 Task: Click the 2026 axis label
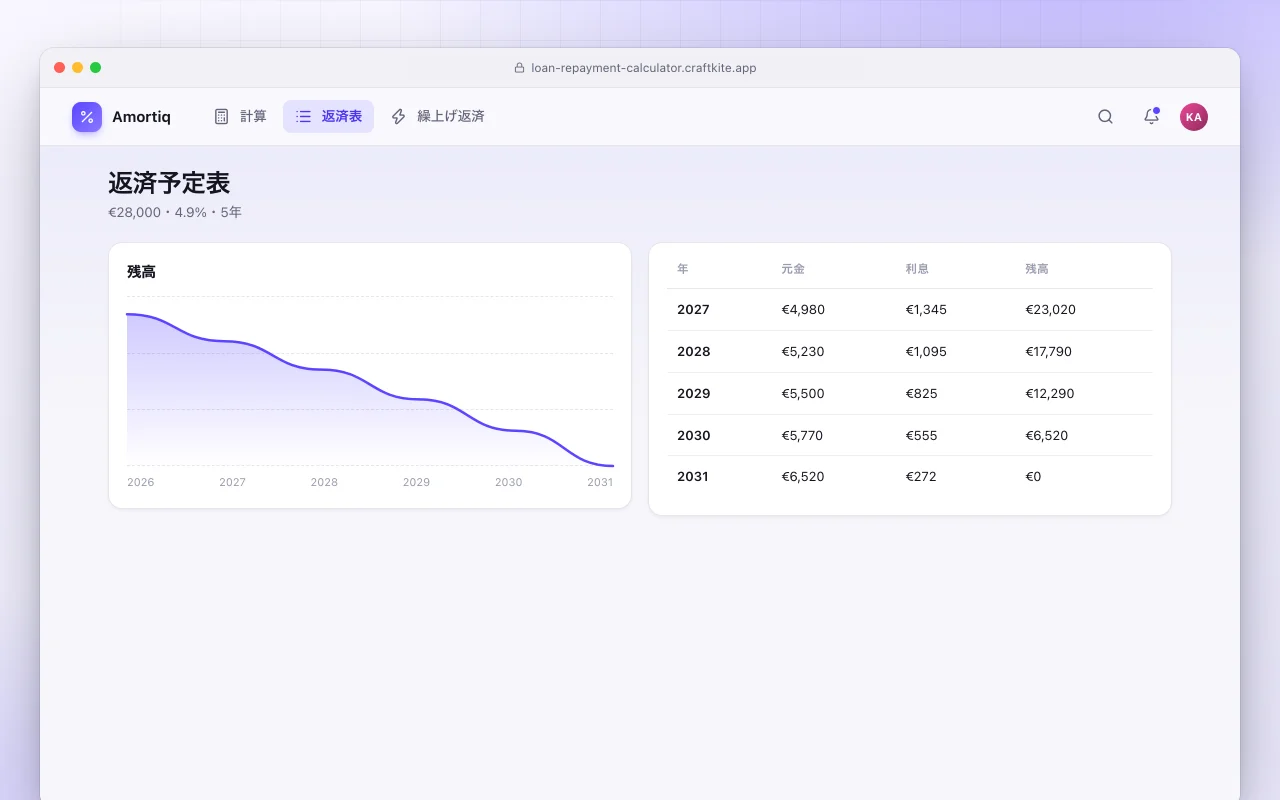pyautogui.click(x=141, y=482)
